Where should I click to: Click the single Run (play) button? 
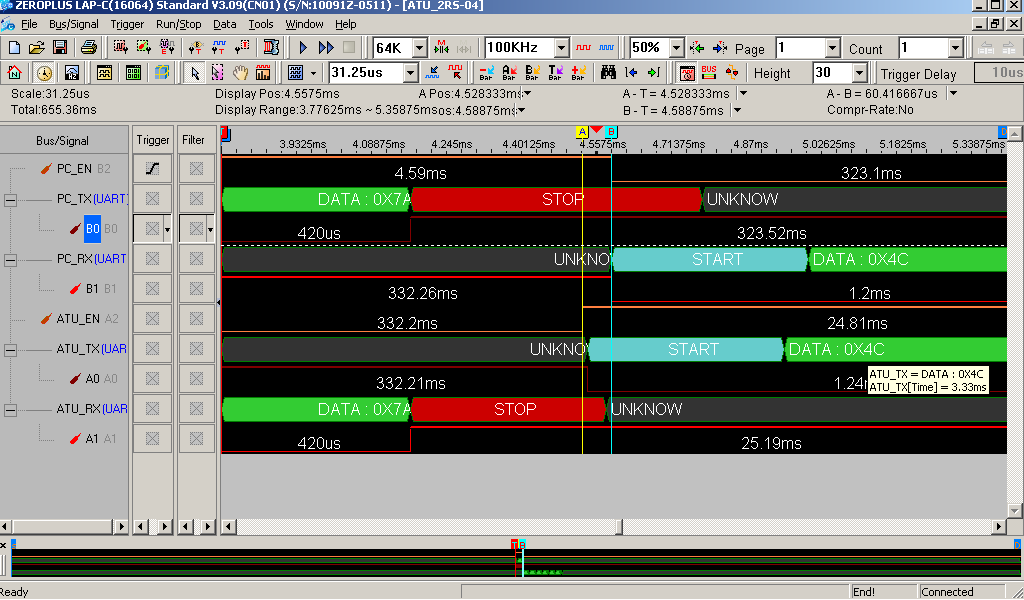303,48
